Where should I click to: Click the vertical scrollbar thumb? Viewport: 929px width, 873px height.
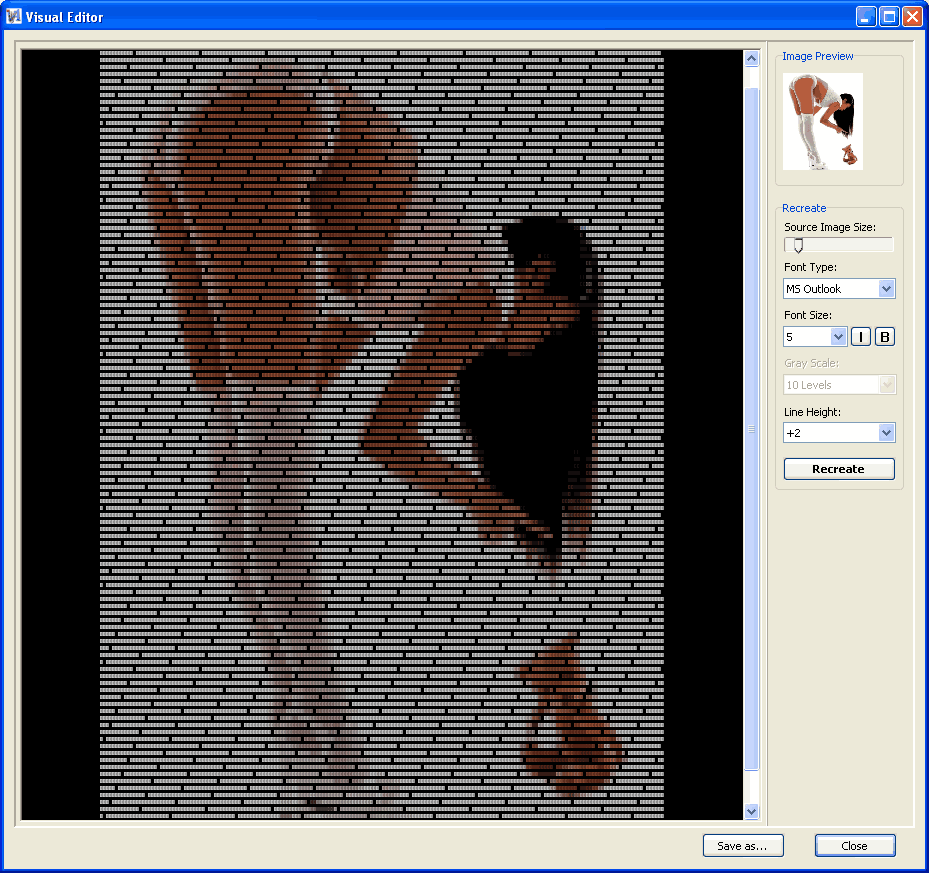point(751,429)
